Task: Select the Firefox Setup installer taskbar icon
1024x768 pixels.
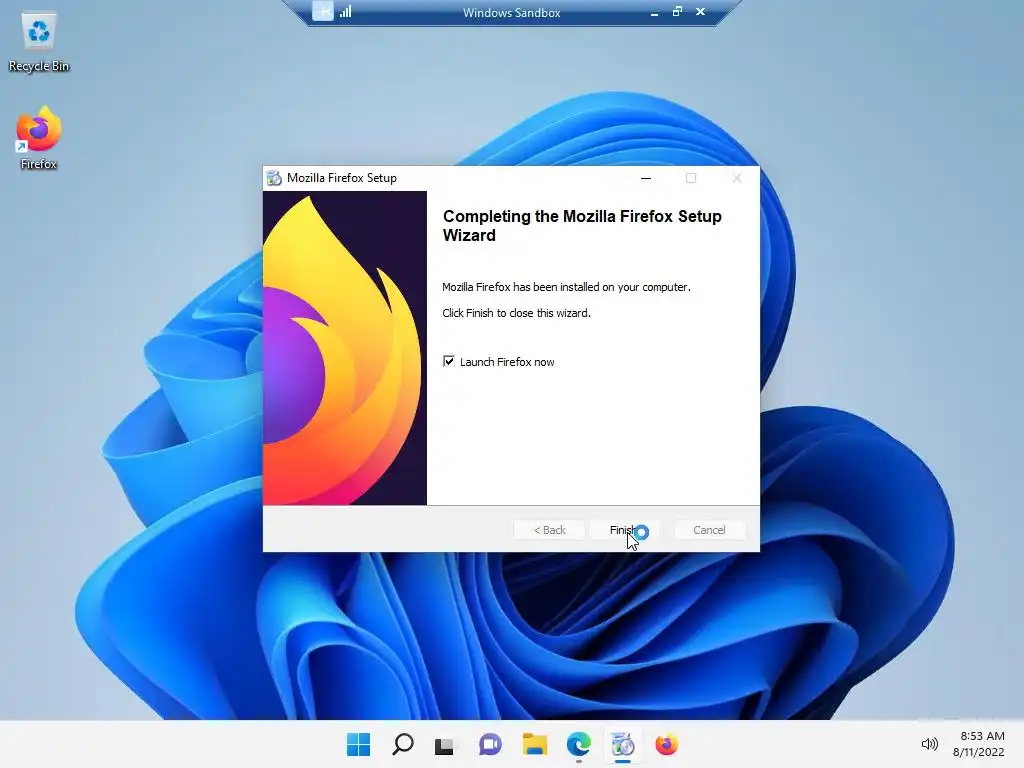Action: coord(622,744)
